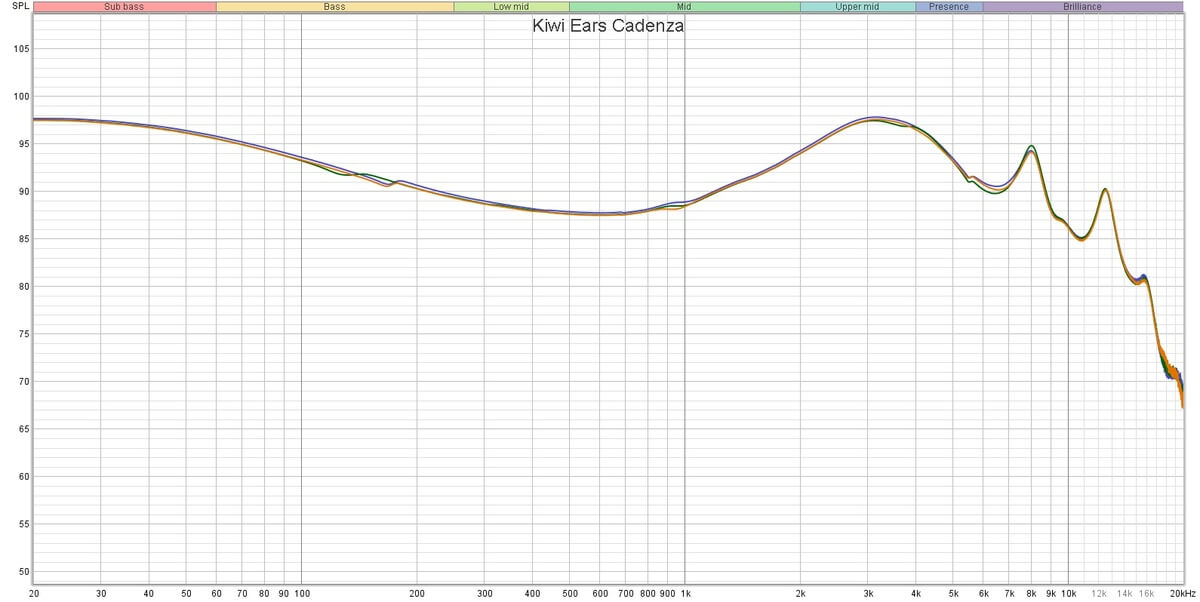Screen dimensions: 1200x602
Task: Select the 100 Hz axis marker
Action: (300, 593)
